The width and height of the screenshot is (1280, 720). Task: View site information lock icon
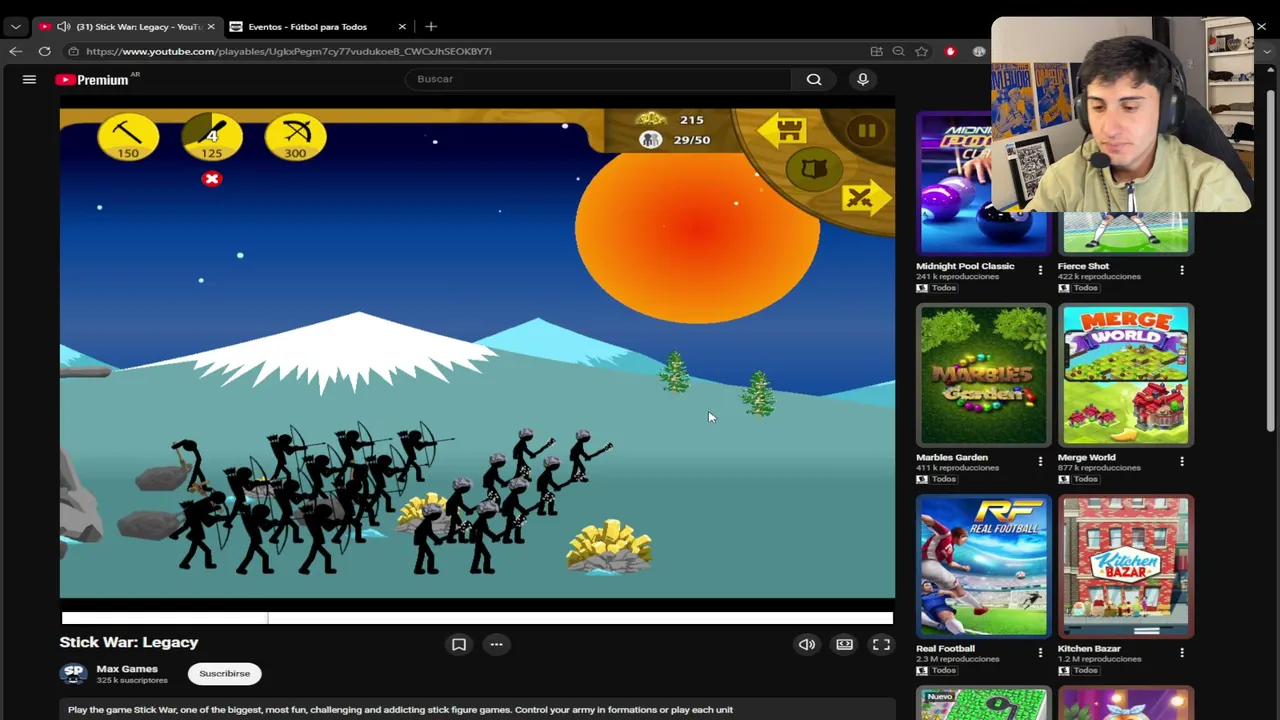coord(73,51)
